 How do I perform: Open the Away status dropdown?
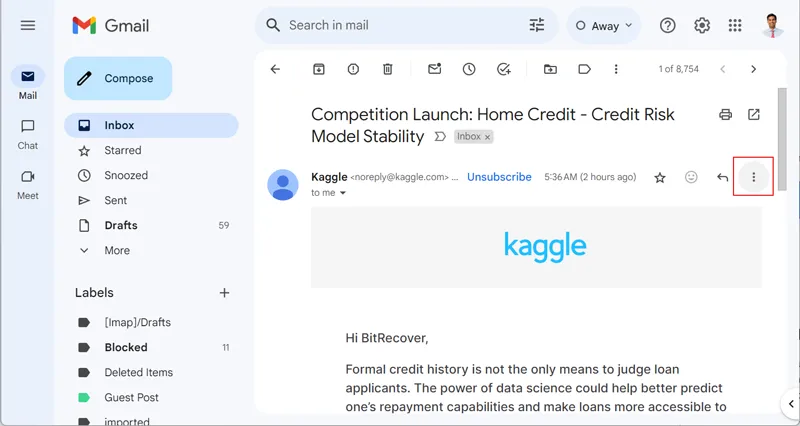[x=604, y=26]
